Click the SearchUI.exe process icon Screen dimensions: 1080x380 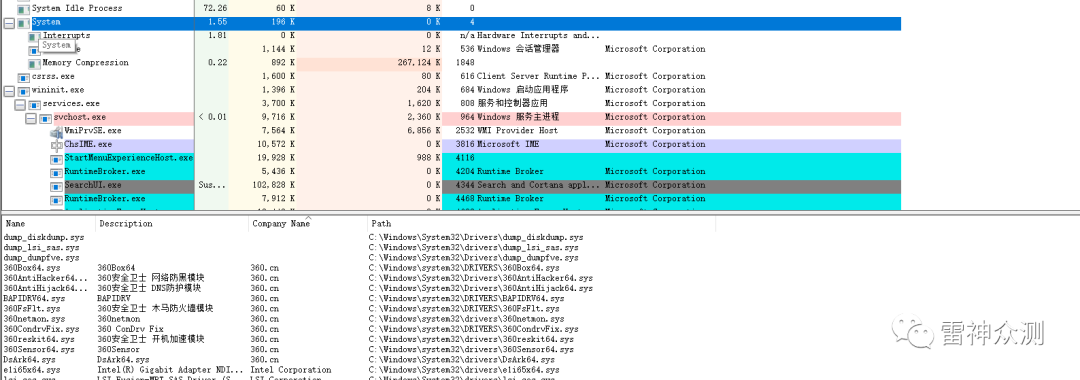56,185
